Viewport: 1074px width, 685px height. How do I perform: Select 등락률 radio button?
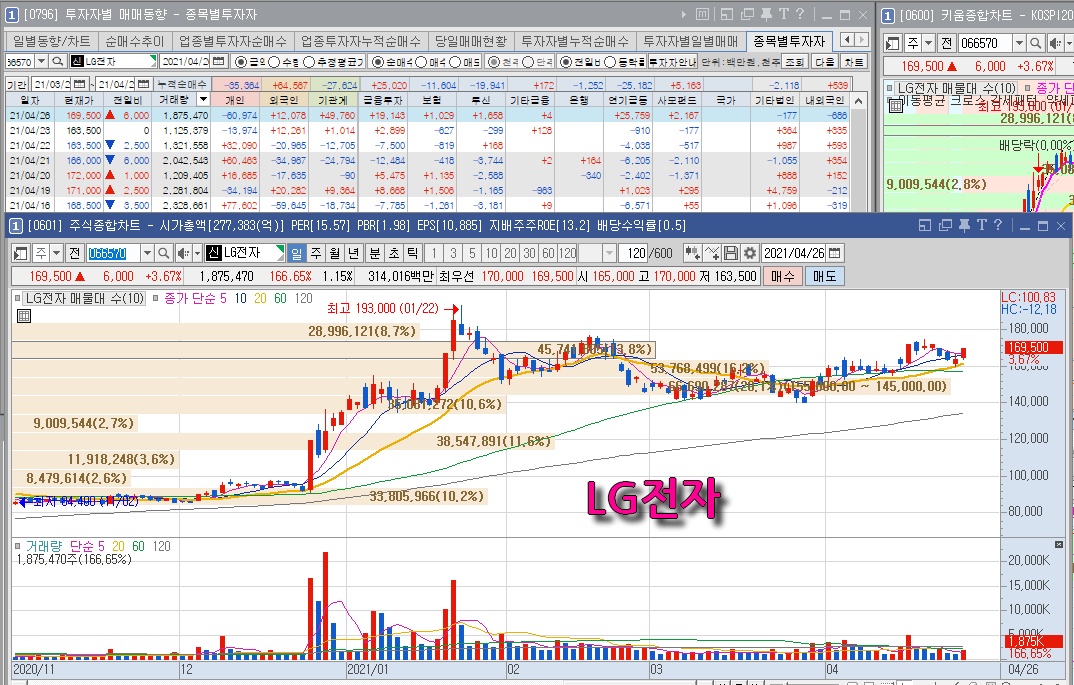(610, 62)
